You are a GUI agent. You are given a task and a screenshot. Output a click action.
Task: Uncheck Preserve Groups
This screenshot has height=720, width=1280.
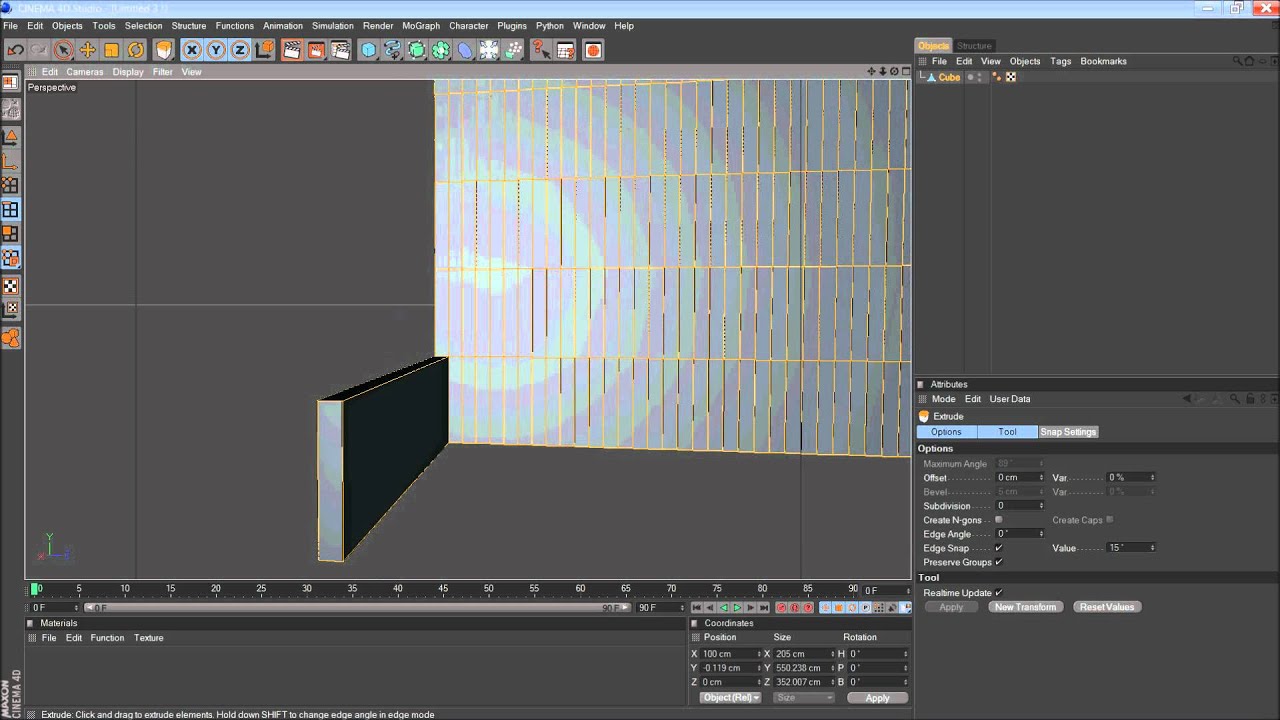click(998, 562)
